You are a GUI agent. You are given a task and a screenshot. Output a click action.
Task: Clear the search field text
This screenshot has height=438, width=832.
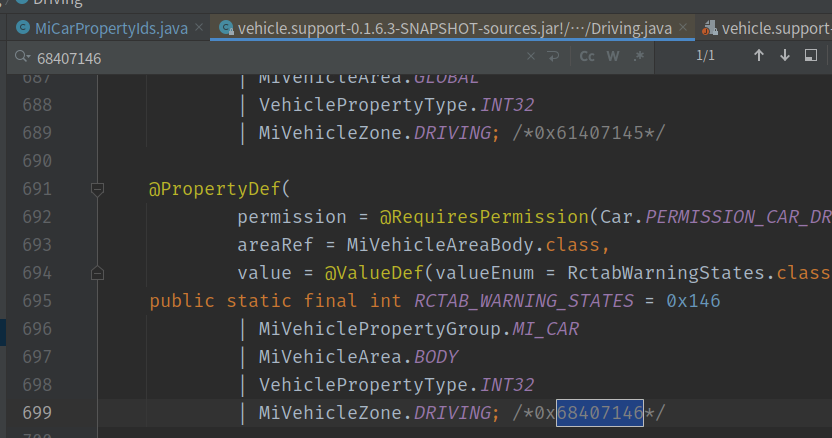[530, 56]
